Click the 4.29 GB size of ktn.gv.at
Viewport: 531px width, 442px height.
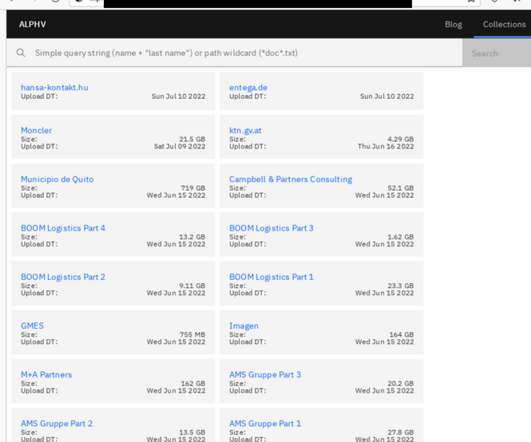(401, 139)
